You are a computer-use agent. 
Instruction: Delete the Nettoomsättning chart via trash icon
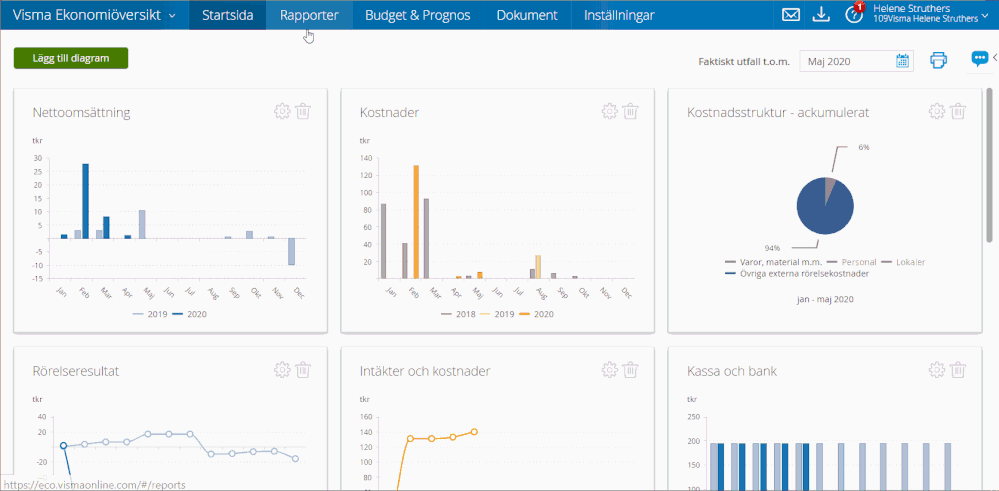click(x=303, y=111)
